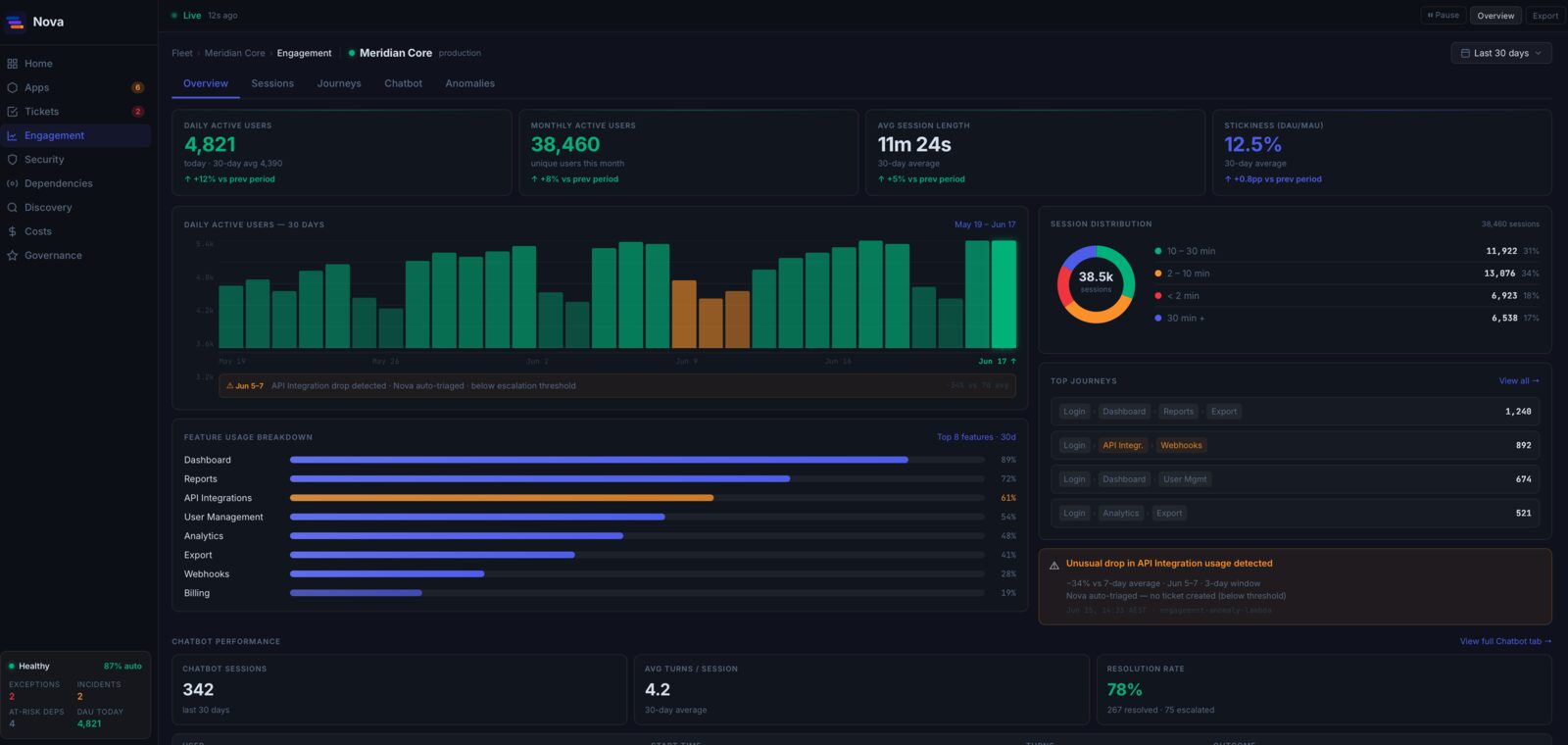Click the API Integr. journey chip
The image size is (1568, 745).
point(1122,446)
